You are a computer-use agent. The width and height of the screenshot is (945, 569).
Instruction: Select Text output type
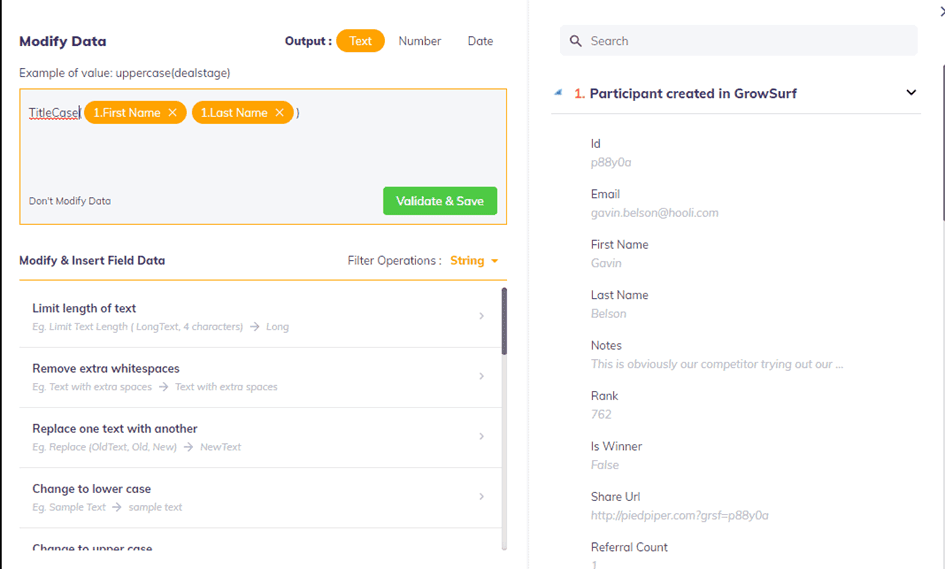[360, 41]
